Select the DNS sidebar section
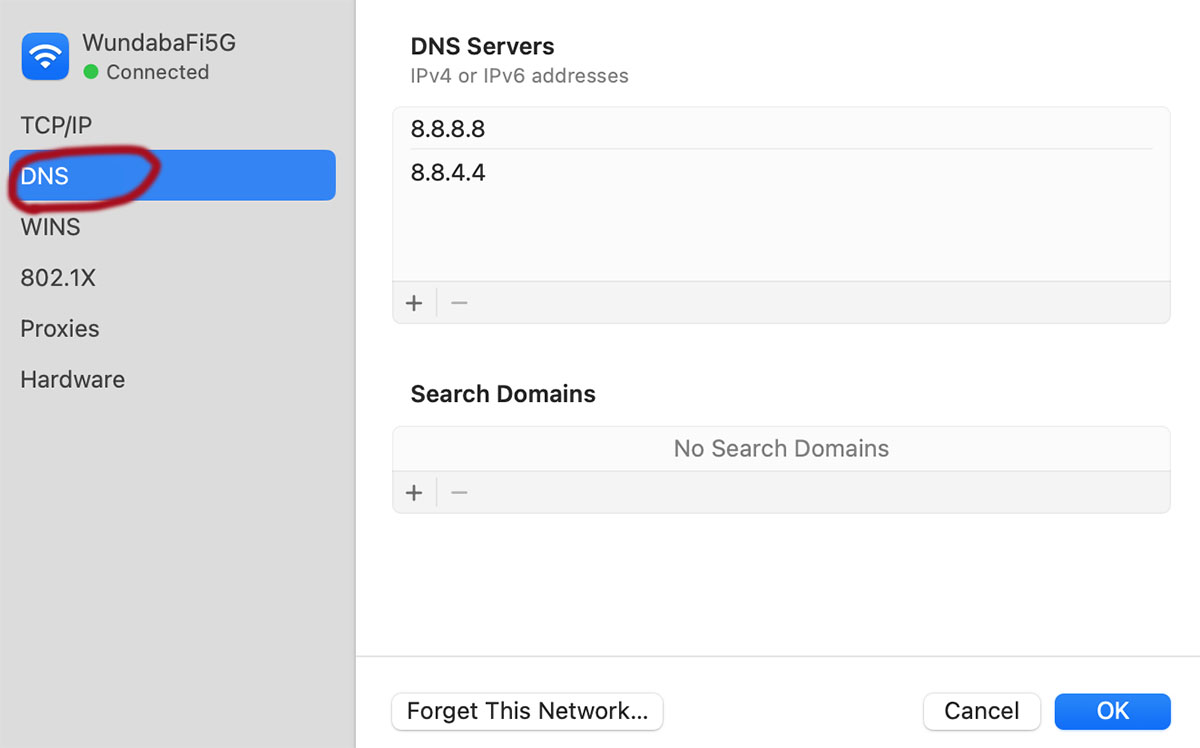The width and height of the screenshot is (1200, 748). (x=172, y=175)
